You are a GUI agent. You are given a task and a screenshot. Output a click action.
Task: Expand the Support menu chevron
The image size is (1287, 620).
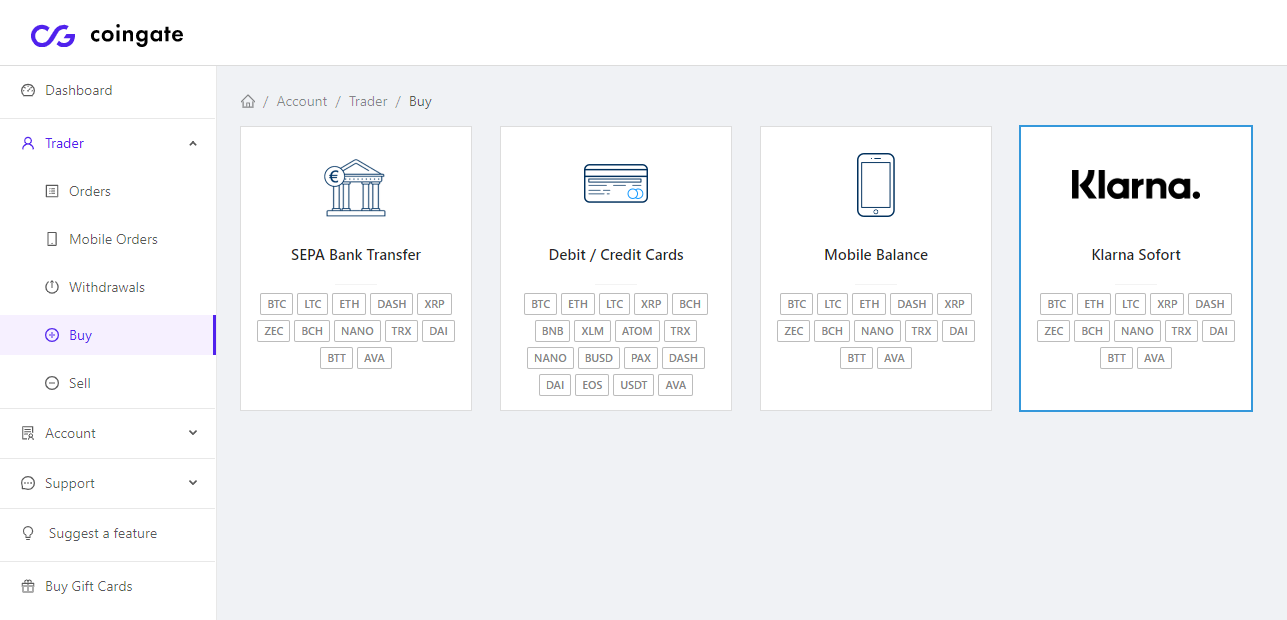click(x=193, y=483)
